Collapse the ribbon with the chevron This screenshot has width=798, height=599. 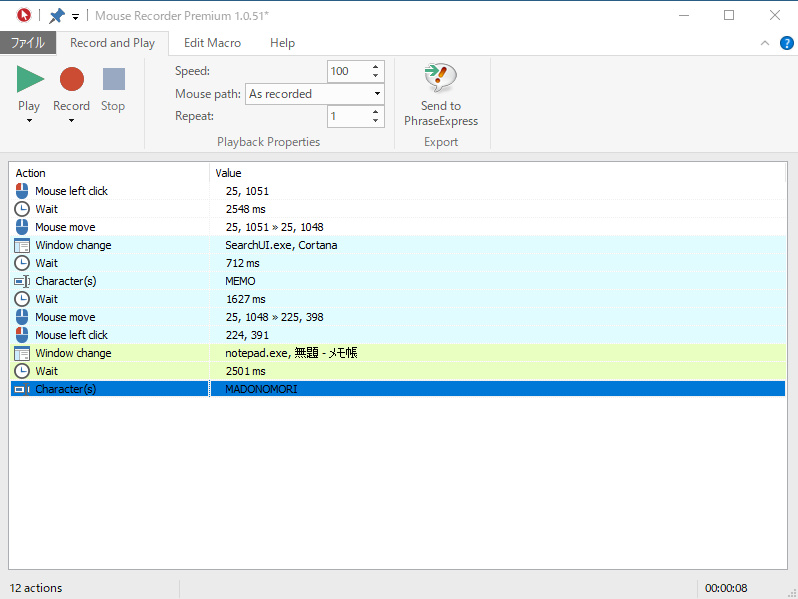pos(764,43)
